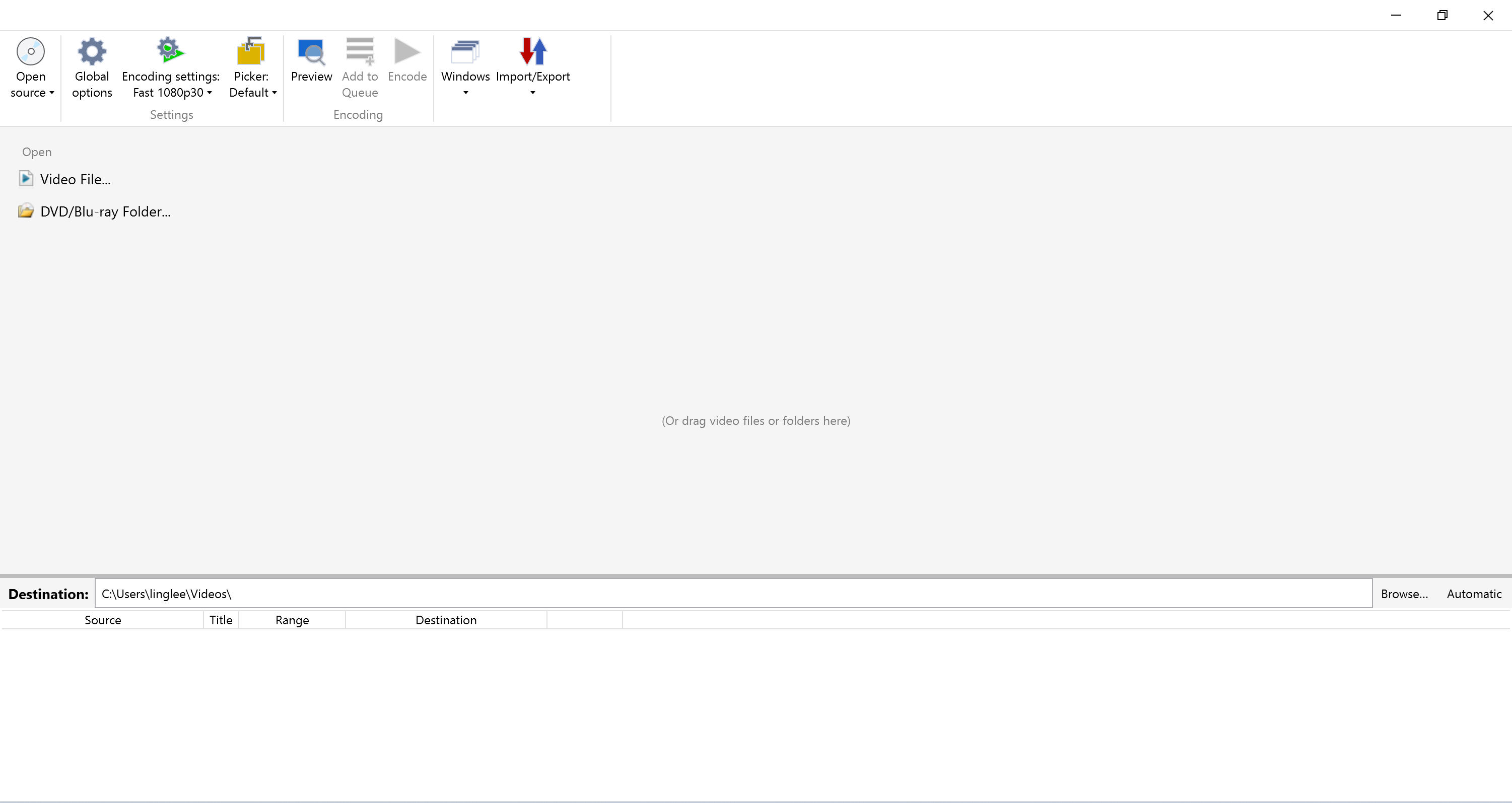Click the DVD/Blu-ray folder icon
The image size is (1512, 803).
click(26, 210)
